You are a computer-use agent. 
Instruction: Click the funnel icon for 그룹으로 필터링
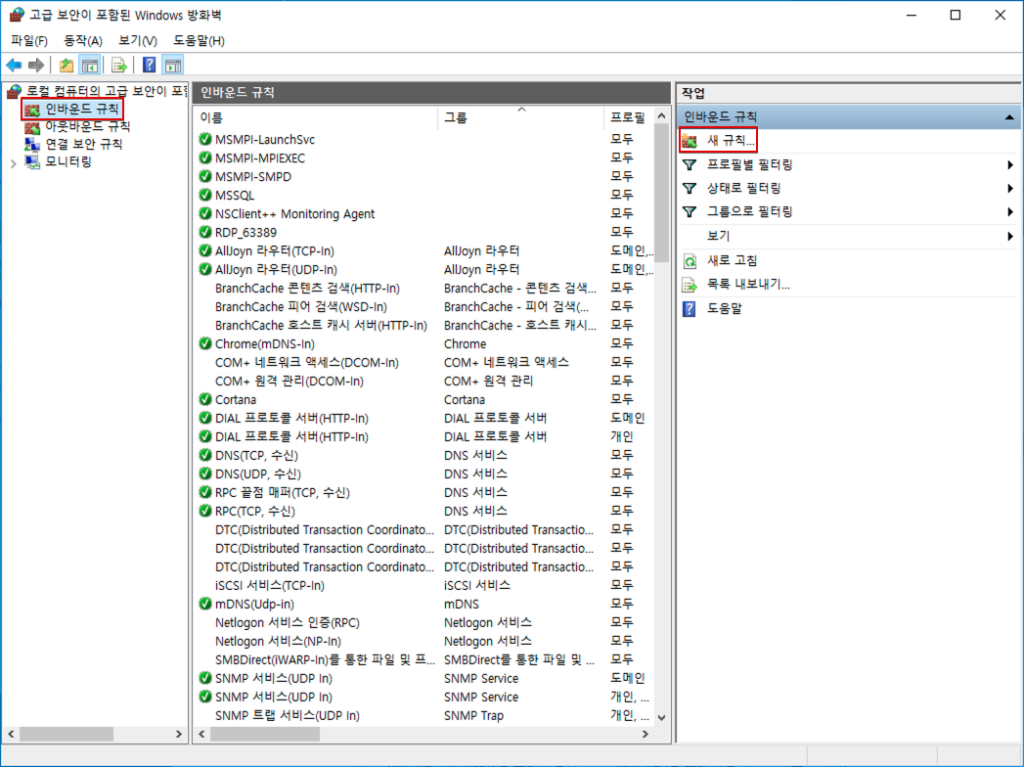690,212
